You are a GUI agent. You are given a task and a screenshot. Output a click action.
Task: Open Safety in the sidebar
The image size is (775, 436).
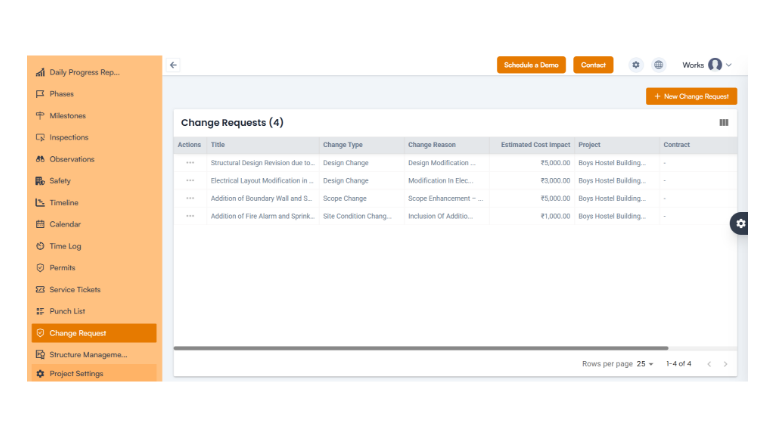[x=60, y=181]
